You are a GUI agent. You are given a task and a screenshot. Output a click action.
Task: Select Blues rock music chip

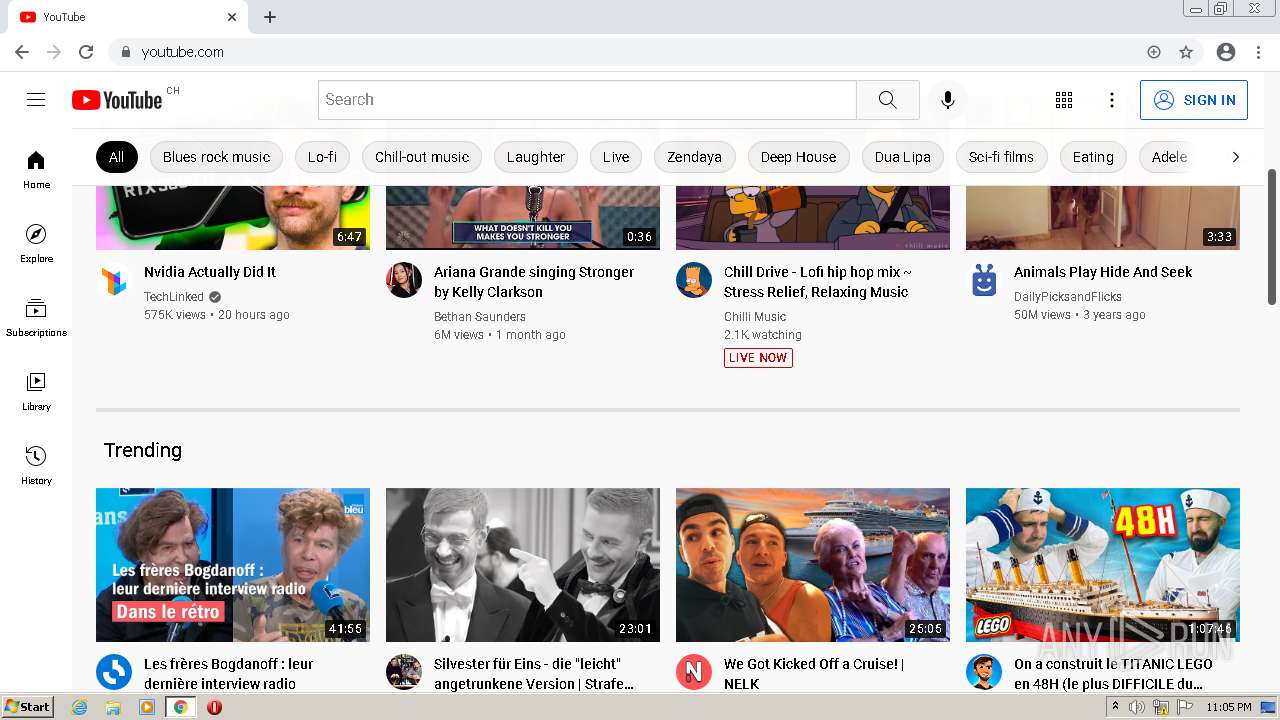217,157
